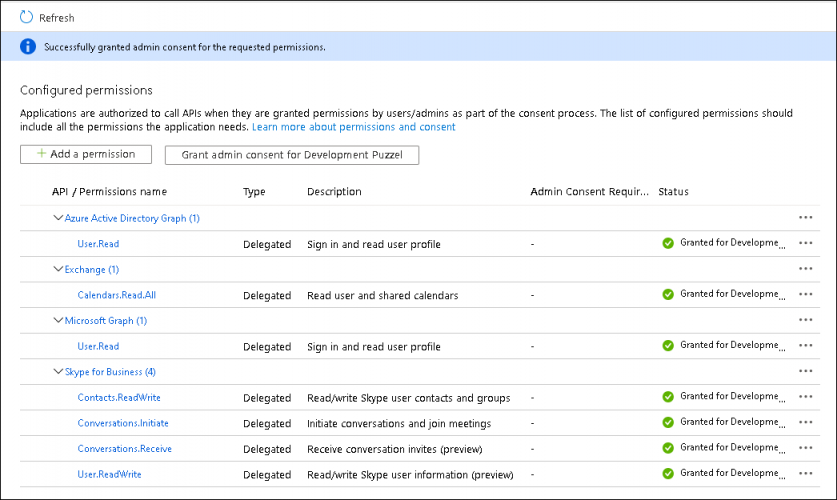Collapse the Azure Active Directory Graph group
This screenshot has height=500, width=837.
coord(57,218)
